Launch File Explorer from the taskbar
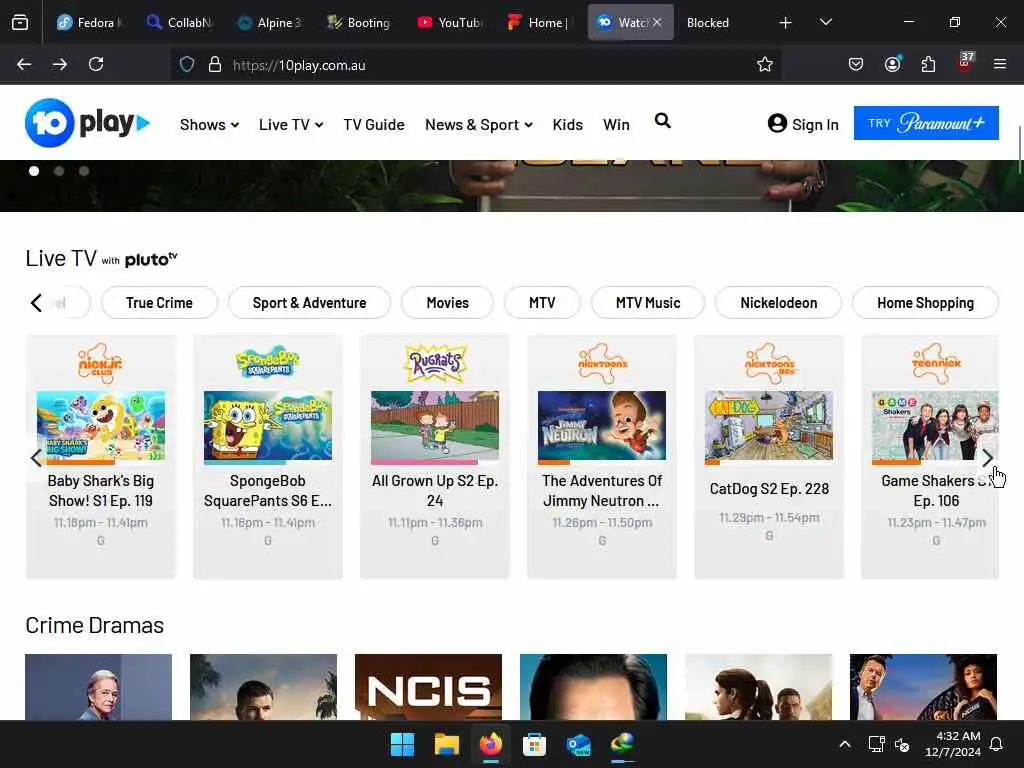This screenshot has height=768, width=1024. point(447,744)
